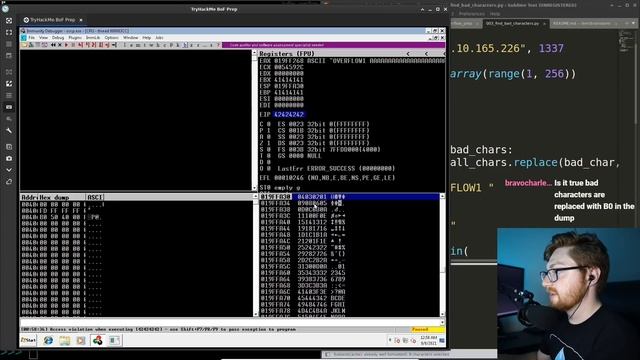The width and height of the screenshot is (640, 360).
Task: Select the highlighted EIP value 42424242
Action: click(x=289, y=114)
